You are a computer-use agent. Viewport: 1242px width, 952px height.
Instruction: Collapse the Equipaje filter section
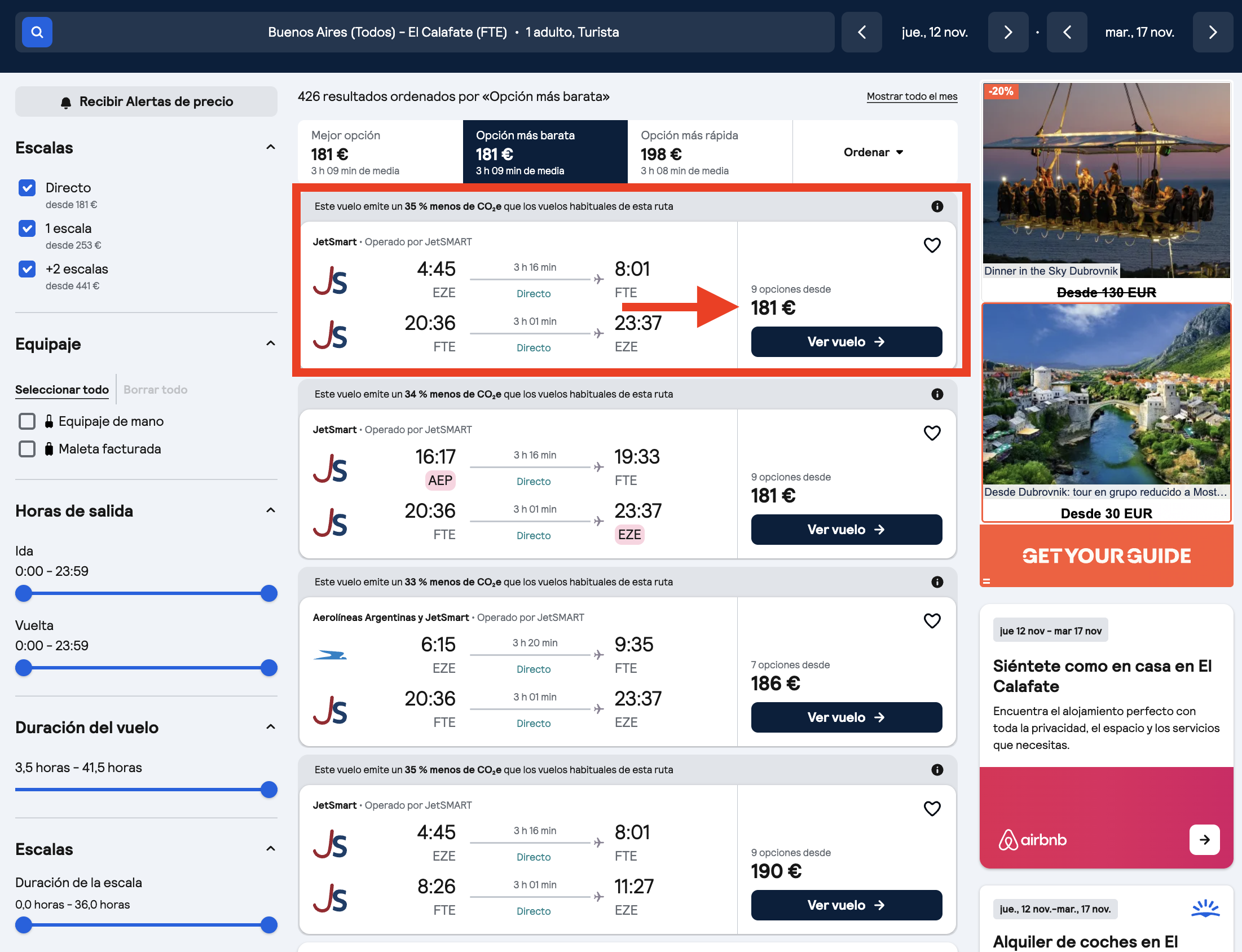pyautogui.click(x=271, y=343)
